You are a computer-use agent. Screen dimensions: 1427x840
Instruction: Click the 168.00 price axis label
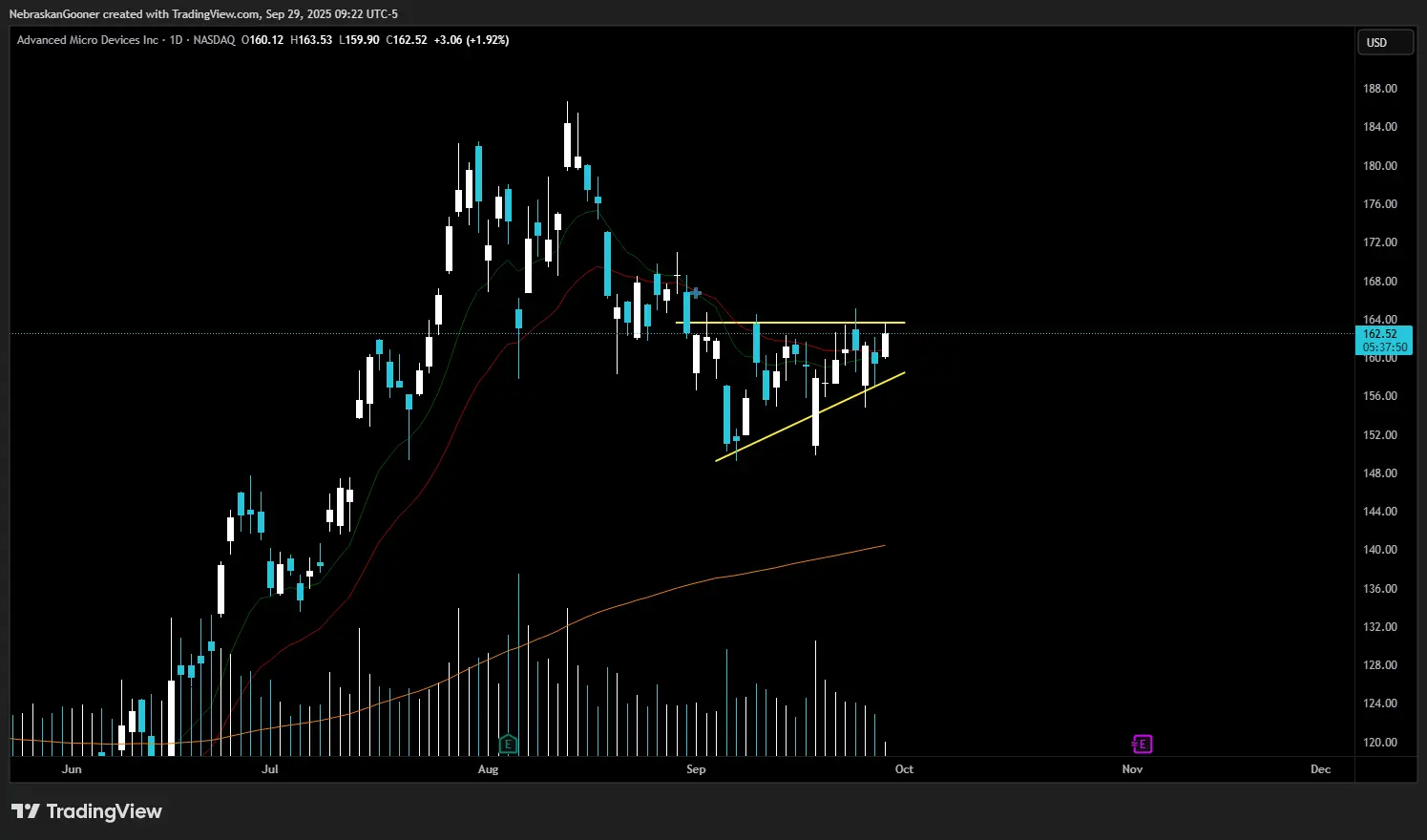coord(1379,282)
